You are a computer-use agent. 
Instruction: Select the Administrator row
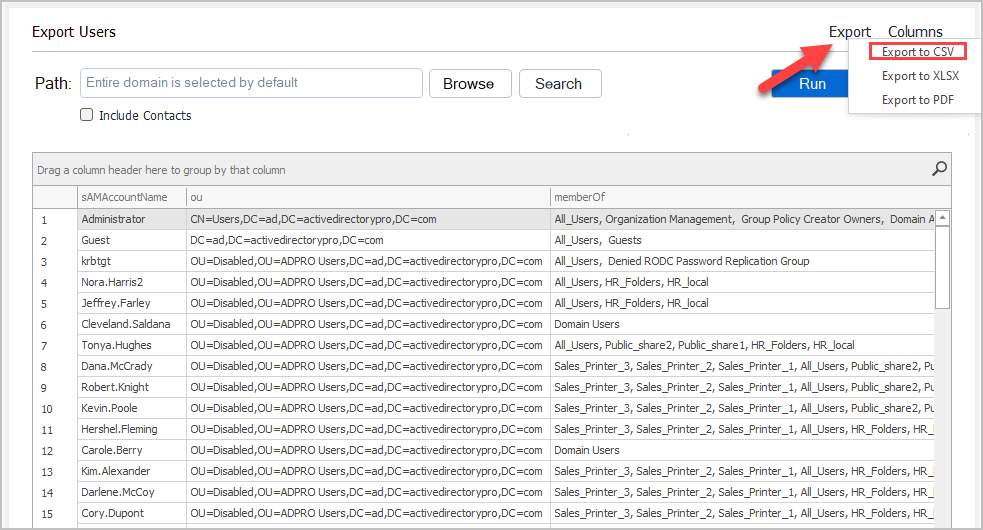tap(113, 219)
